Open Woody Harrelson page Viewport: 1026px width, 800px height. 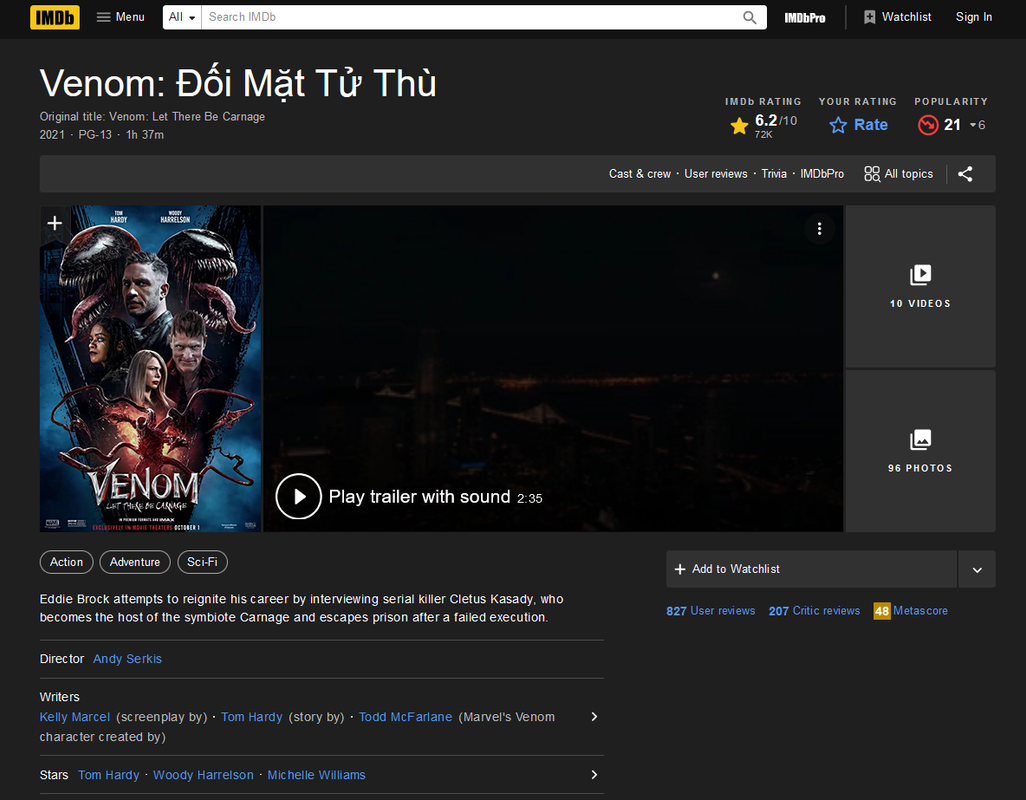(x=203, y=775)
